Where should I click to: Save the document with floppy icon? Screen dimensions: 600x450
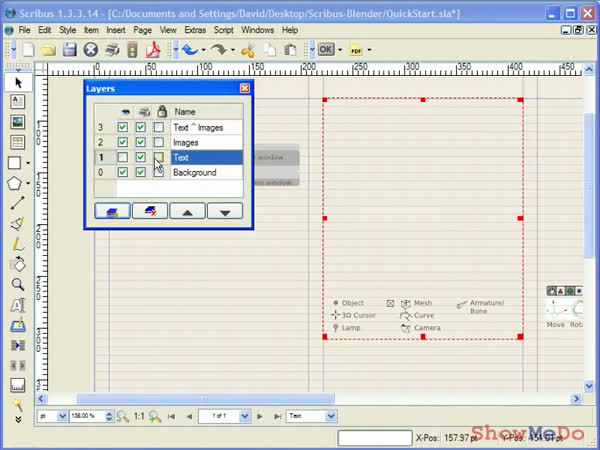[70, 50]
